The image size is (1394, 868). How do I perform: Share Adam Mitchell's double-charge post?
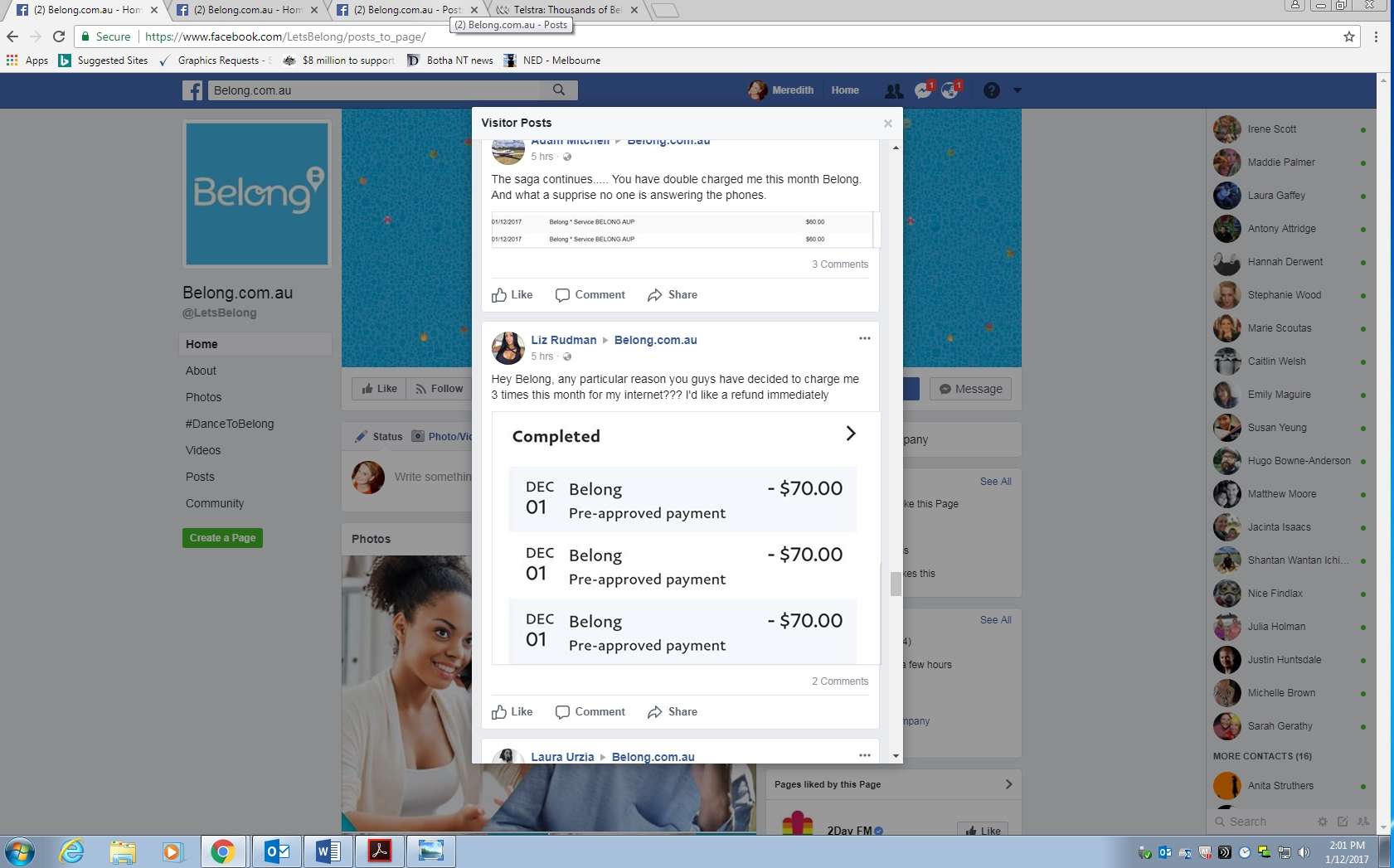[x=672, y=294]
